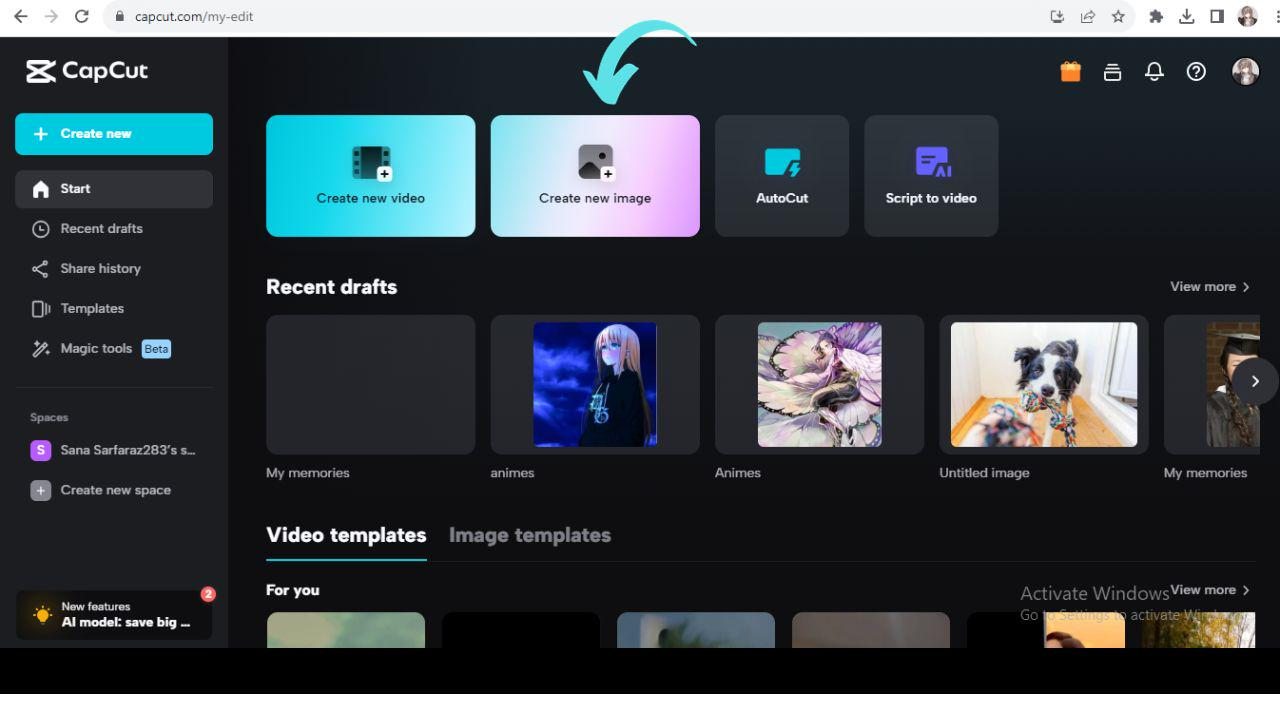Click the CapCut logo
This screenshot has width=1280, height=720.
(87, 71)
